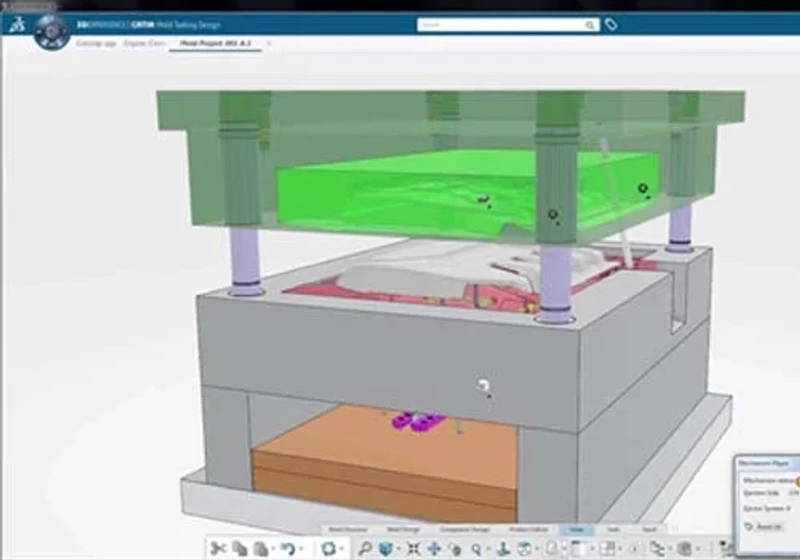Click the magnifier search icon in bottom toolbar
The height and width of the screenshot is (560, 800).
tap(364, 549)
